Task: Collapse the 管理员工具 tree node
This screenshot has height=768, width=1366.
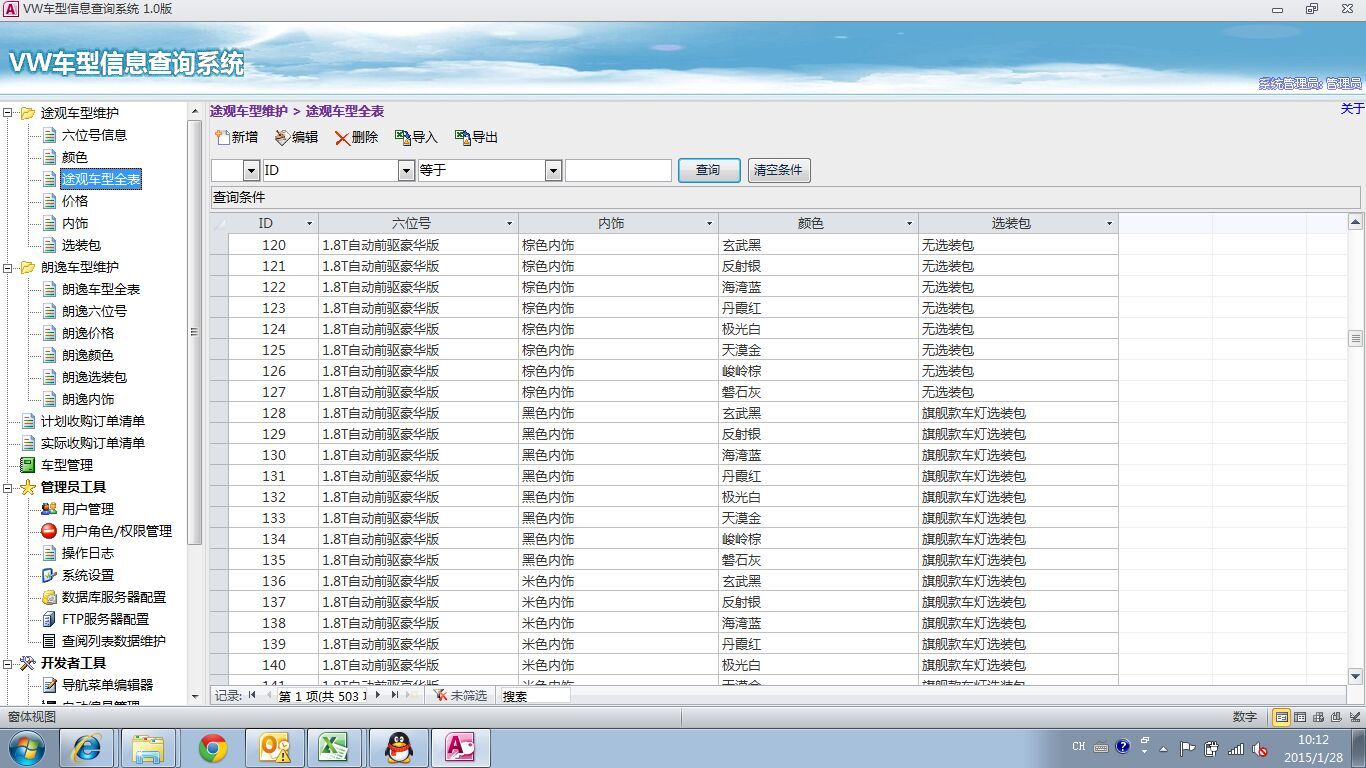Action: pos(8,487)
